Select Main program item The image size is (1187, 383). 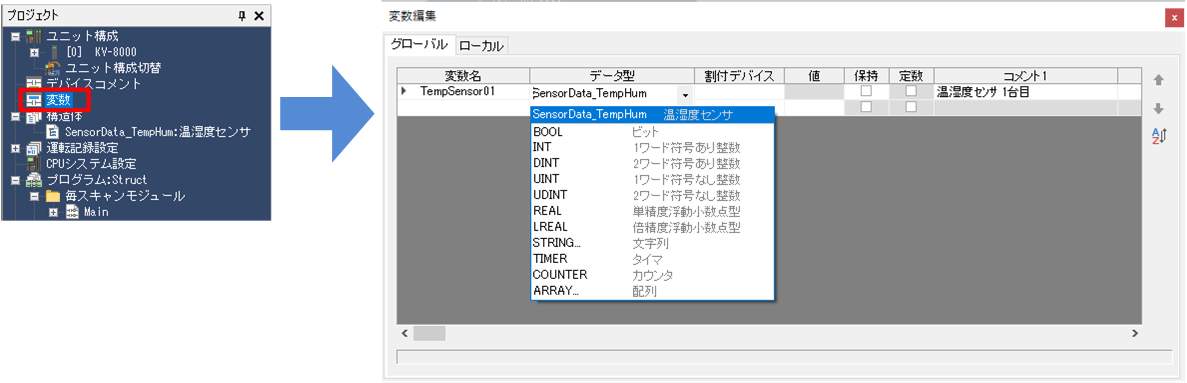tap(95, 212)
